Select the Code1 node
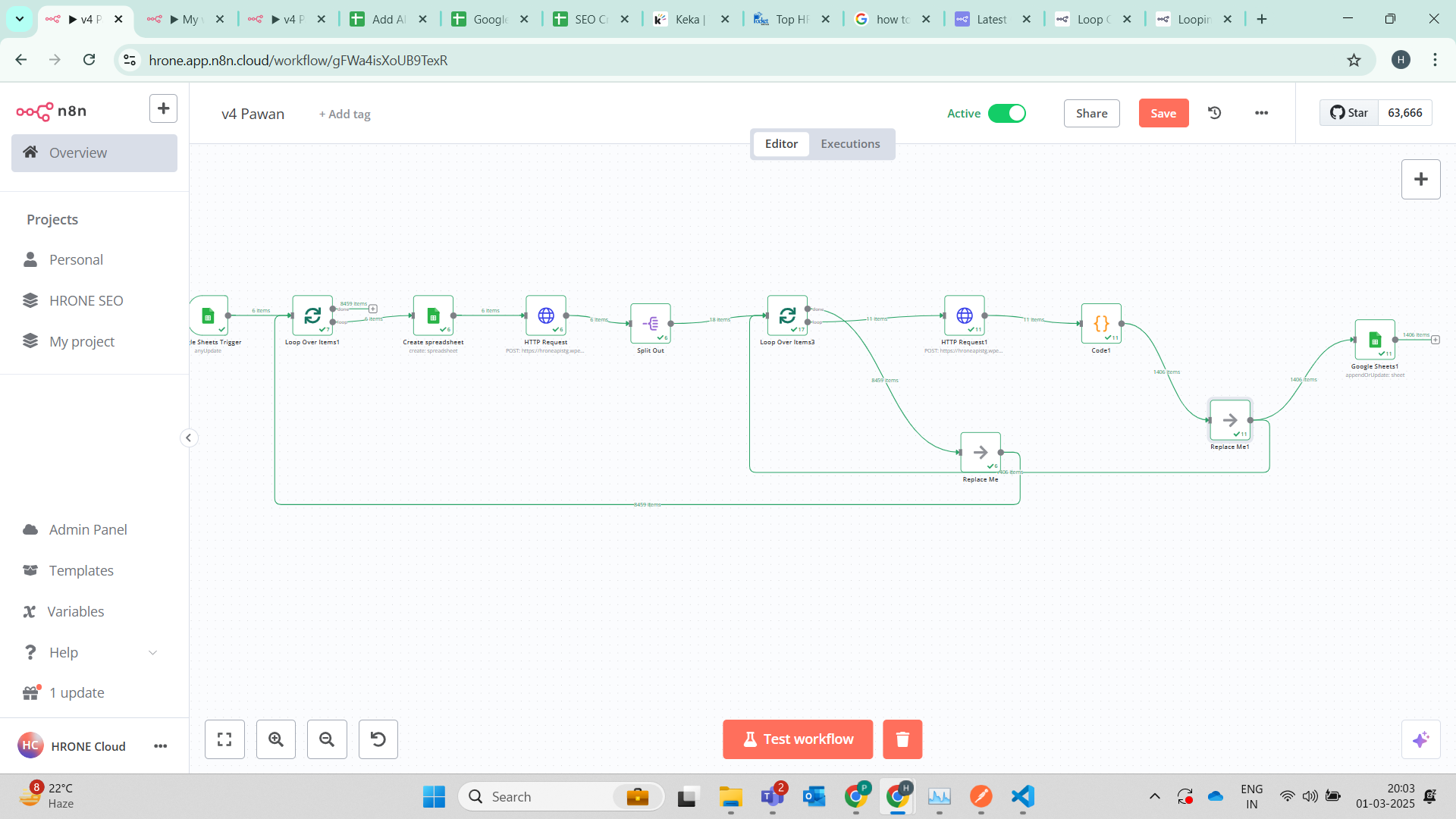 pos(1101,324)
